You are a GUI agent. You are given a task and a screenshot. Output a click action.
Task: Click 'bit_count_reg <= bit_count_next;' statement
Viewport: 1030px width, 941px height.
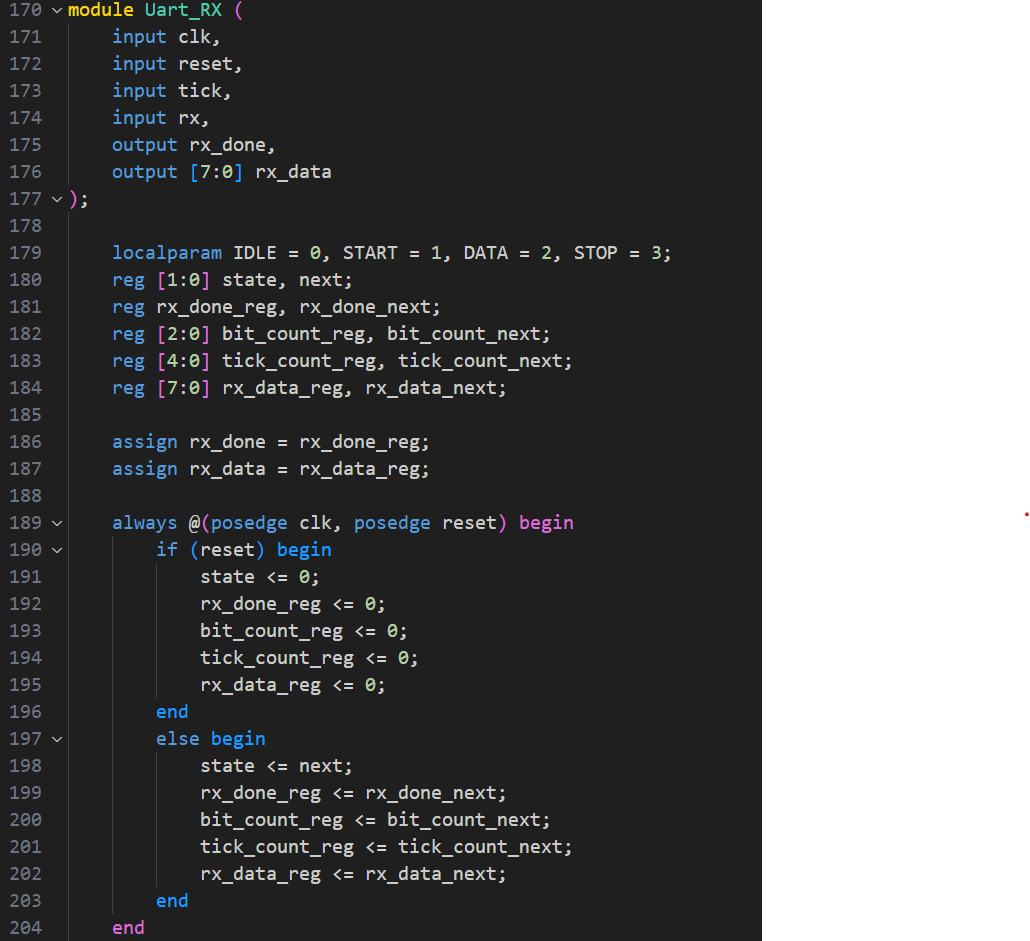pos(375,820)
